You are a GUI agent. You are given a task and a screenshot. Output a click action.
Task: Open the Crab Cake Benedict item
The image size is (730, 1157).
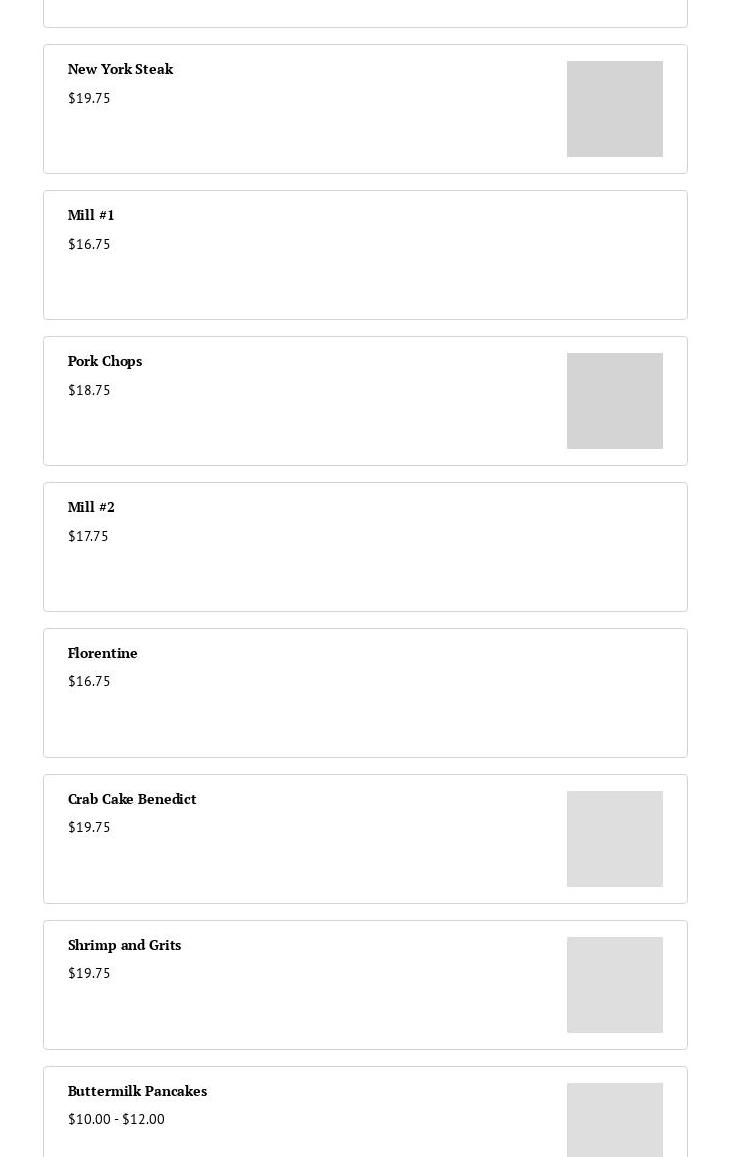[365, 839]
